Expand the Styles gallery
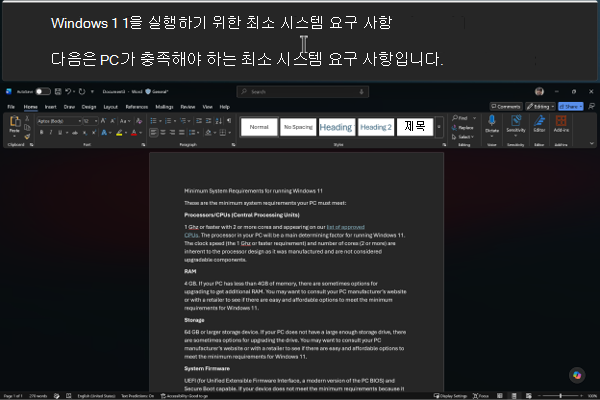Screen dimensions: 600x400 pyautogui.click(x=439, y=127)
